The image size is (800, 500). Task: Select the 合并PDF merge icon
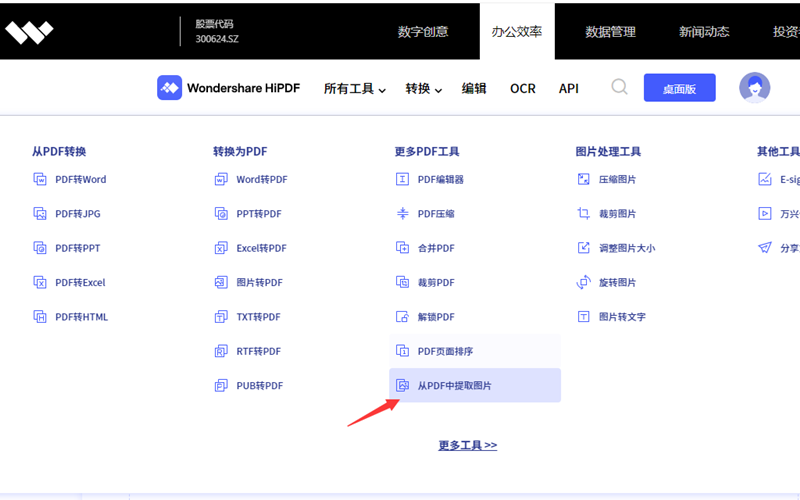(x=402, y=248)
